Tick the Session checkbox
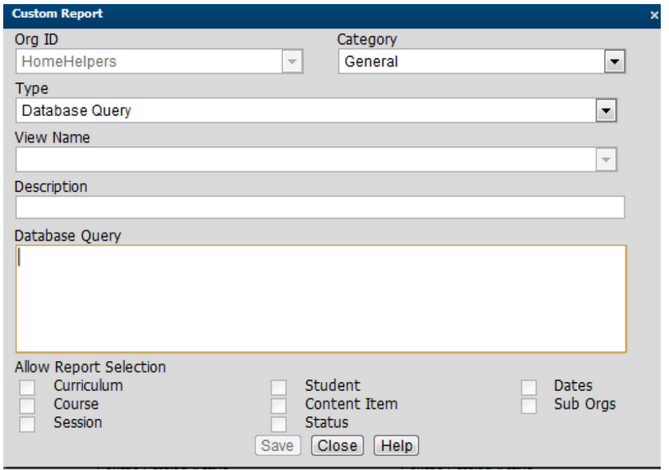The height and width of the screenshot is (470, 669). [x=28, y=424]
